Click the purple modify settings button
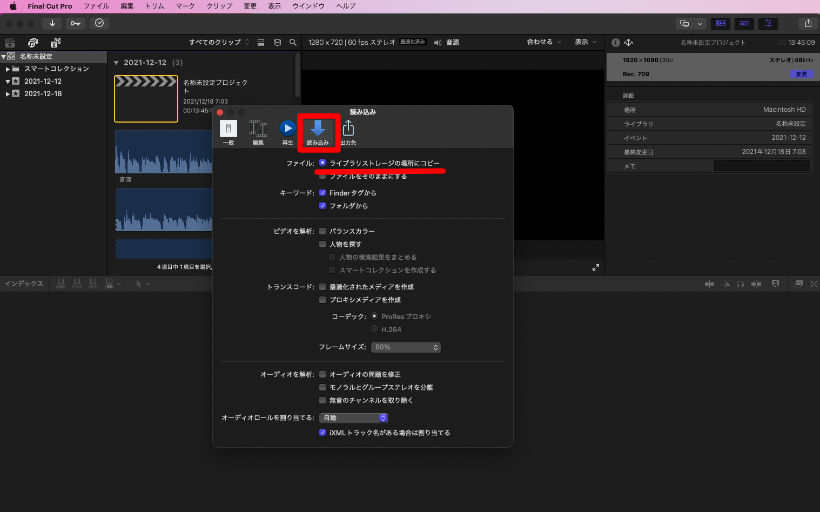820x512 pixels. (x=801, y=74)
